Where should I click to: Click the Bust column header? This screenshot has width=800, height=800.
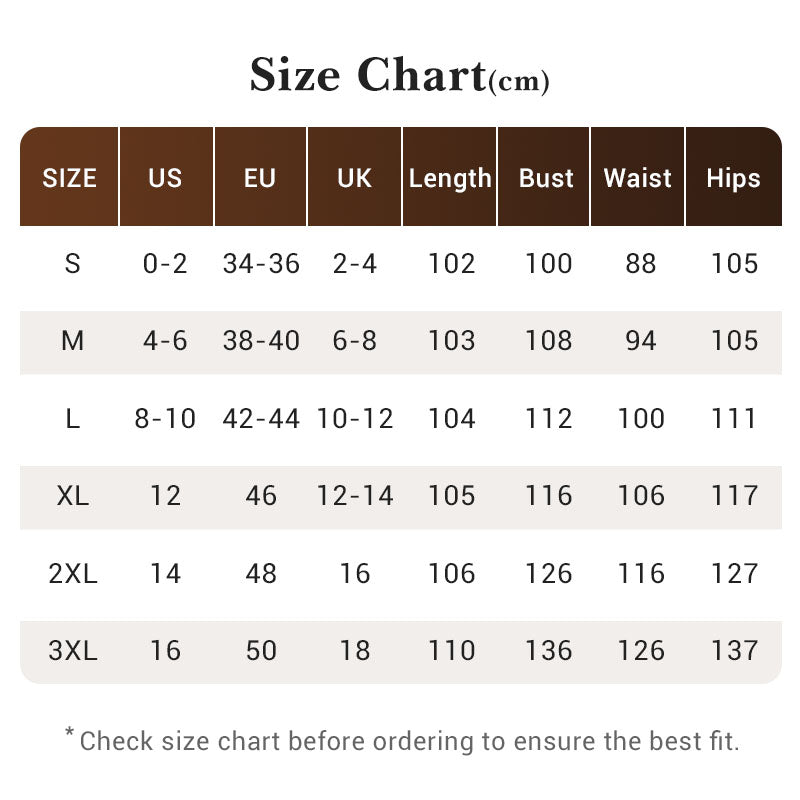pos(546,178)
